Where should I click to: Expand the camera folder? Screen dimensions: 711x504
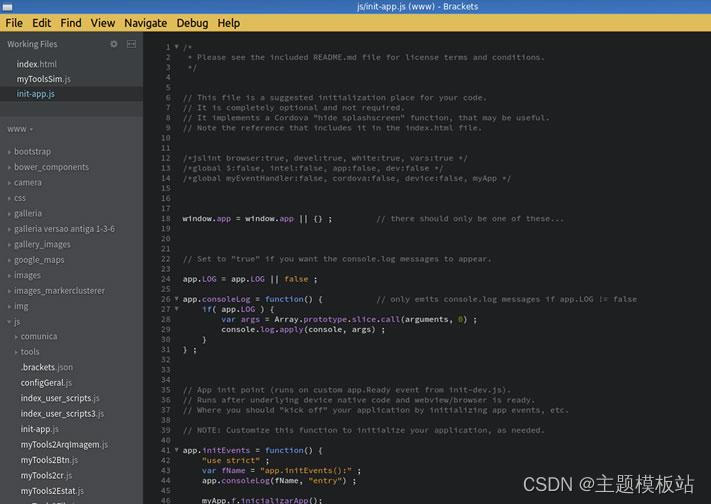[x=28, y=182]
